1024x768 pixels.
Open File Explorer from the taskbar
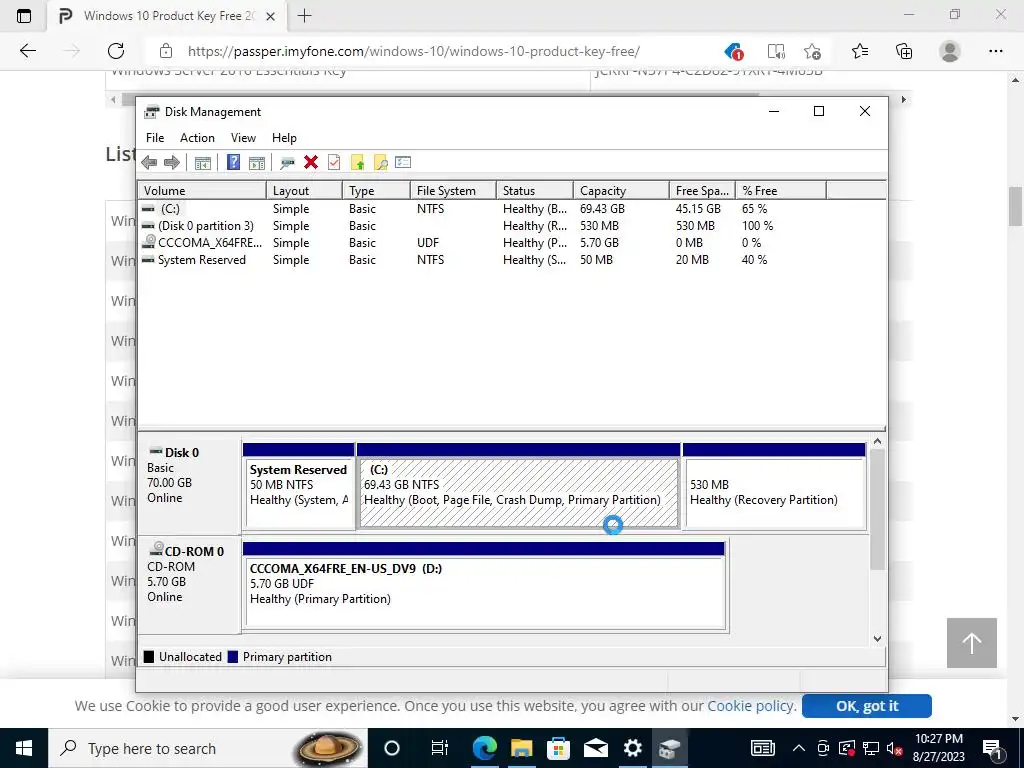tap(521, 748)
